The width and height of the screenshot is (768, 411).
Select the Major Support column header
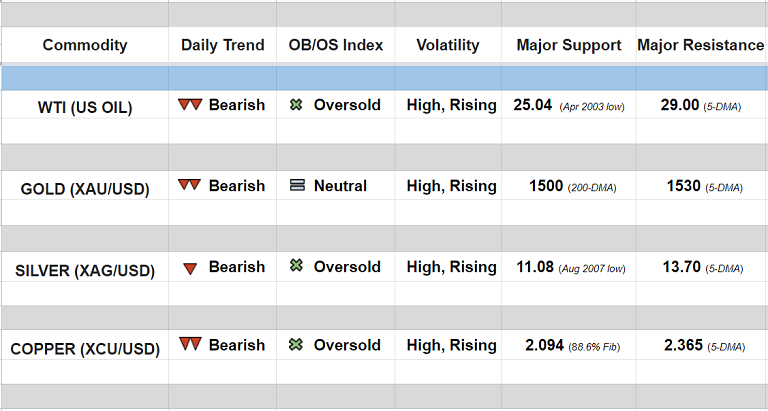coord(569,45)
